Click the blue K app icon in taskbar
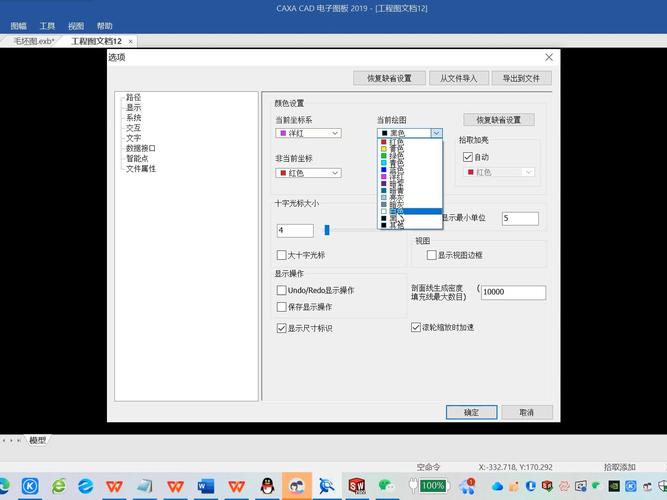 point(30,485)
